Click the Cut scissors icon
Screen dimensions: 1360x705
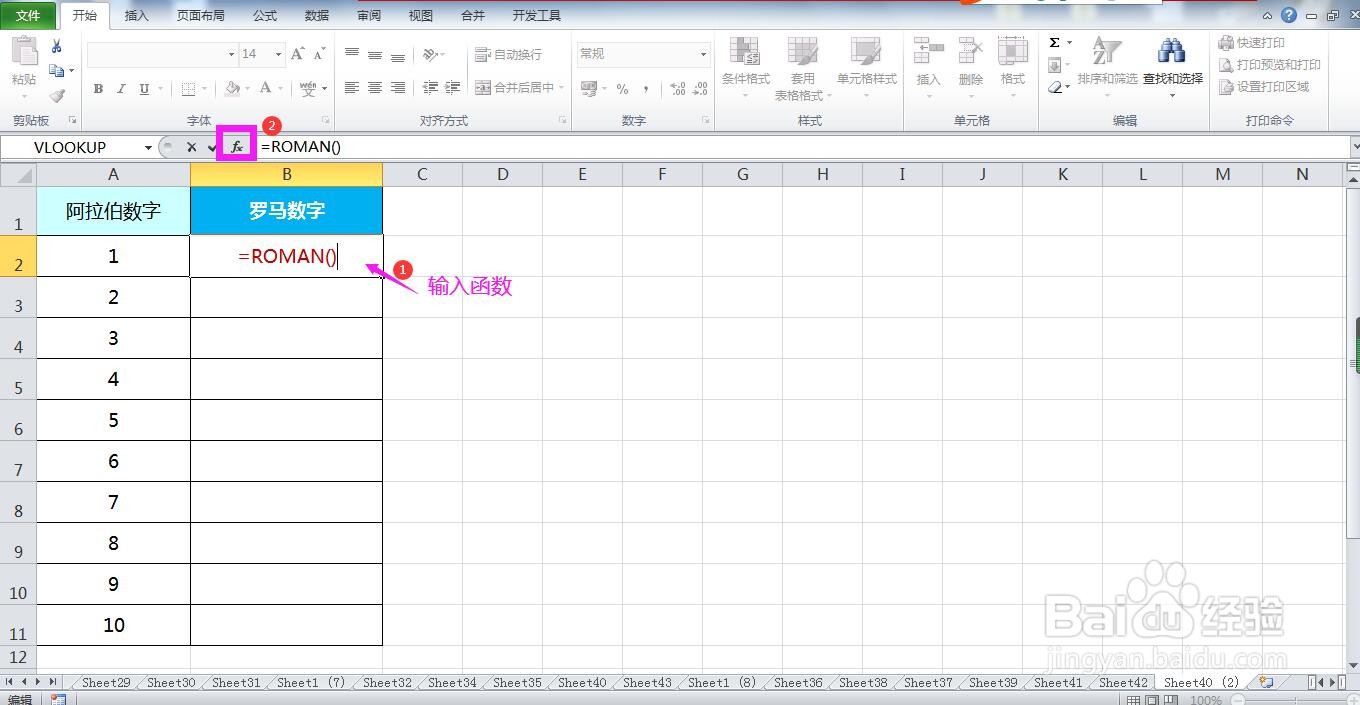point(57,46)
